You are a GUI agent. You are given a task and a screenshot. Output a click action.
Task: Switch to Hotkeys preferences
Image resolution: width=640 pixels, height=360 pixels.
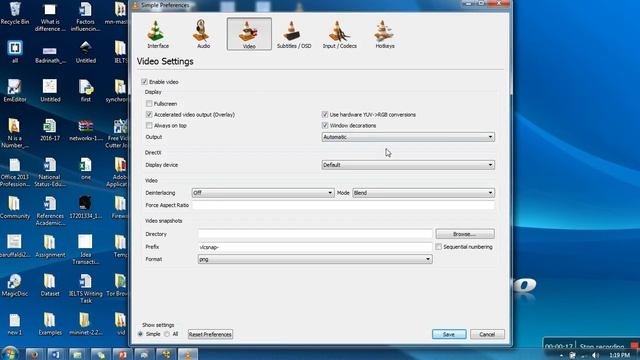coord(384,34)
